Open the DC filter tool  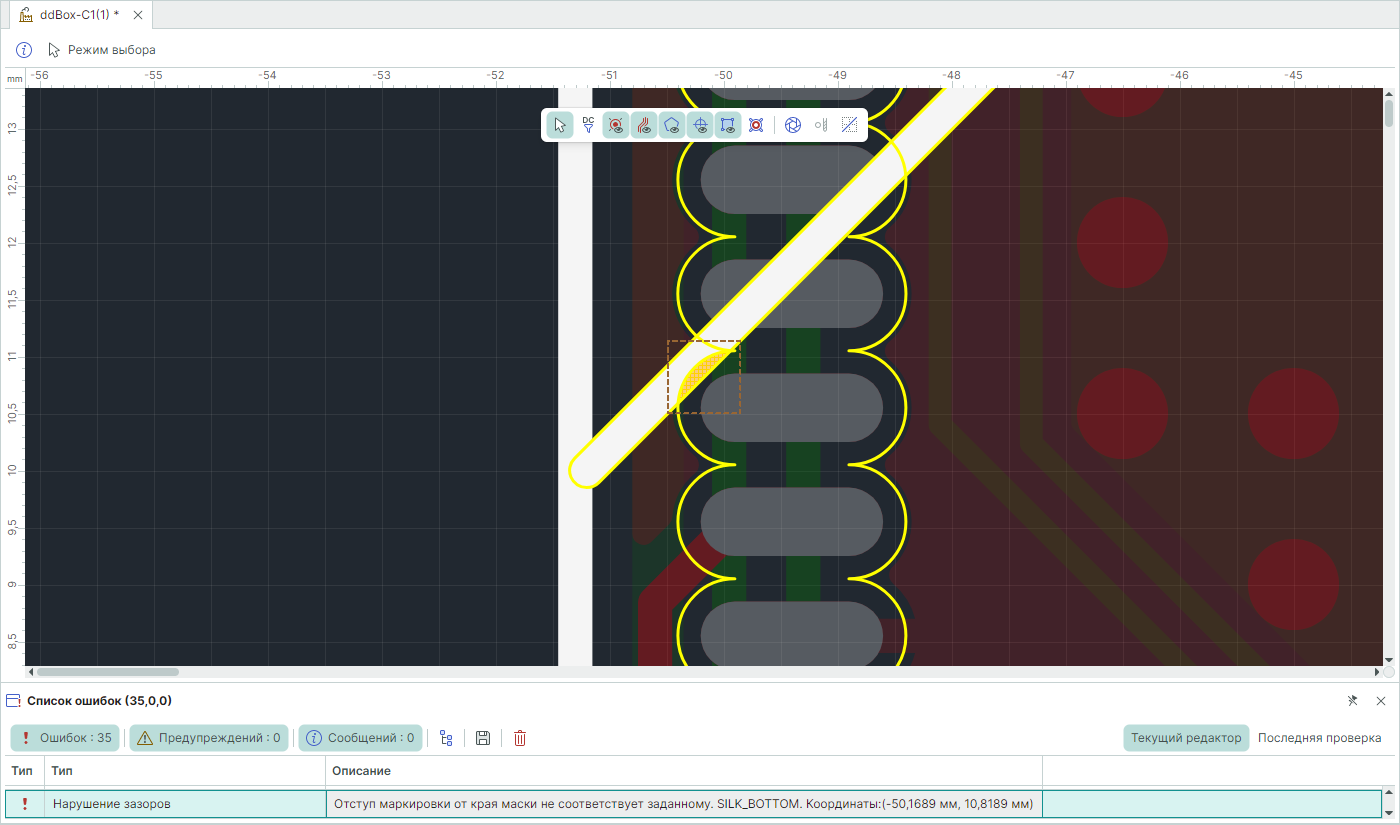588,125
